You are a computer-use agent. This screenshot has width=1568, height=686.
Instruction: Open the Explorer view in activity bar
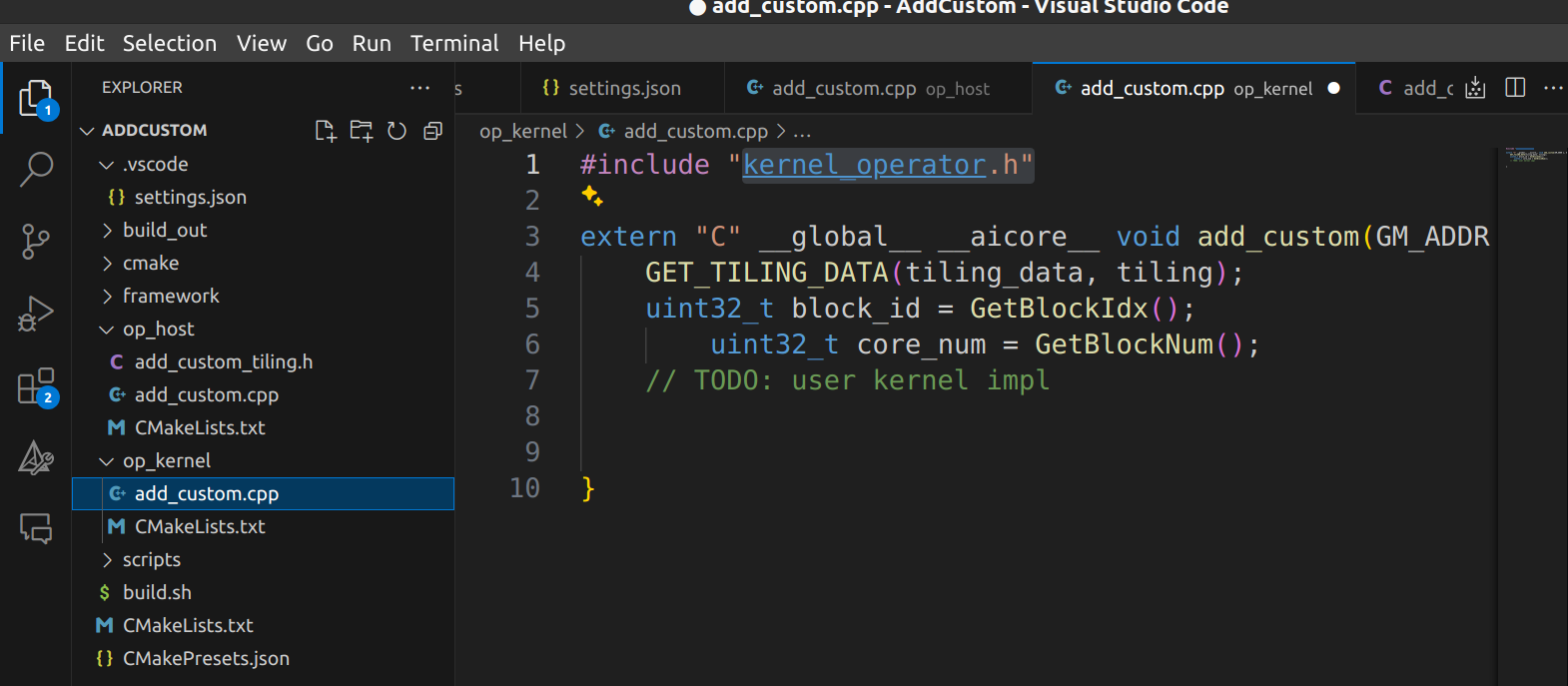pyautogui.click(x=36, y=98)
